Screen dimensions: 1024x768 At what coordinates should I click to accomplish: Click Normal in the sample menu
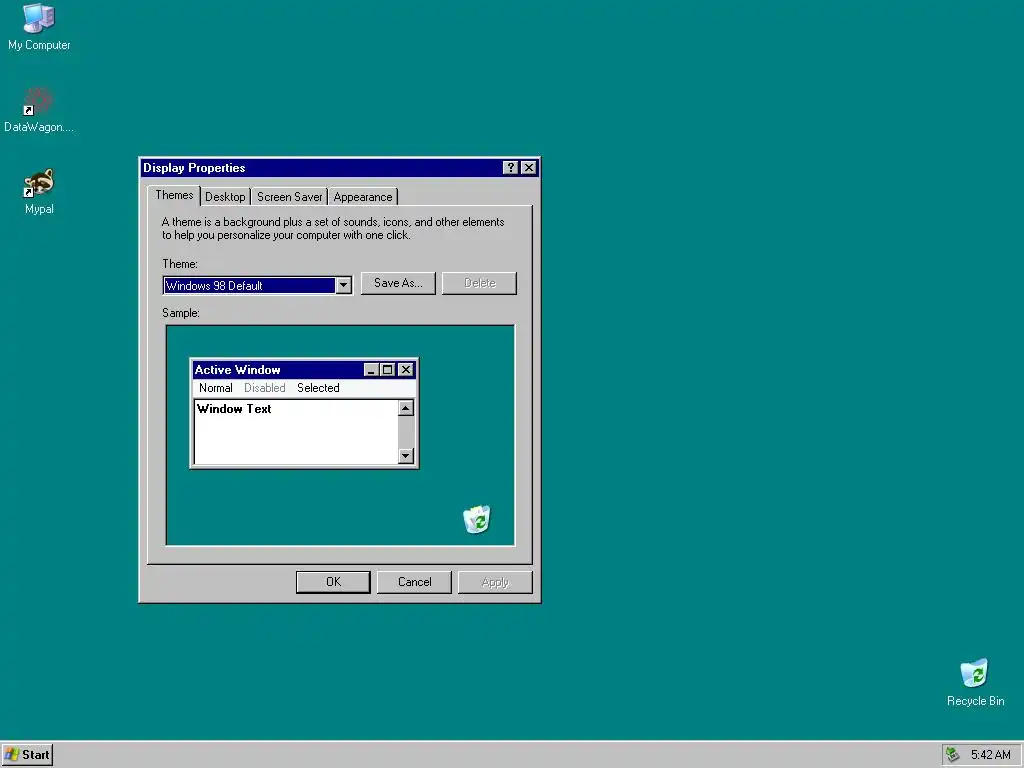tap(216, 388)
